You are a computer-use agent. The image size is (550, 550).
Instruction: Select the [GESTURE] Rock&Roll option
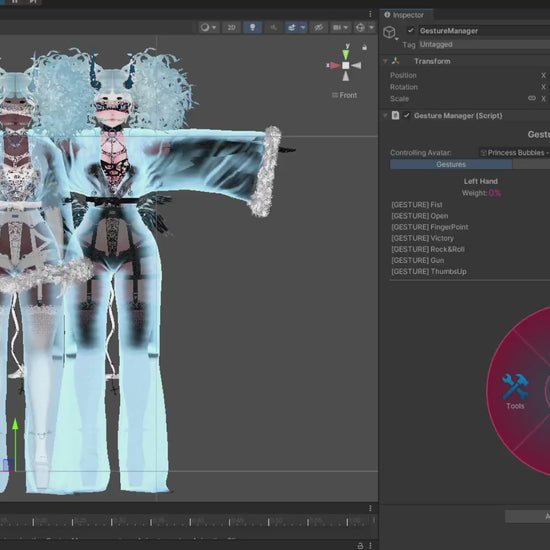click(x=428, y=249)
